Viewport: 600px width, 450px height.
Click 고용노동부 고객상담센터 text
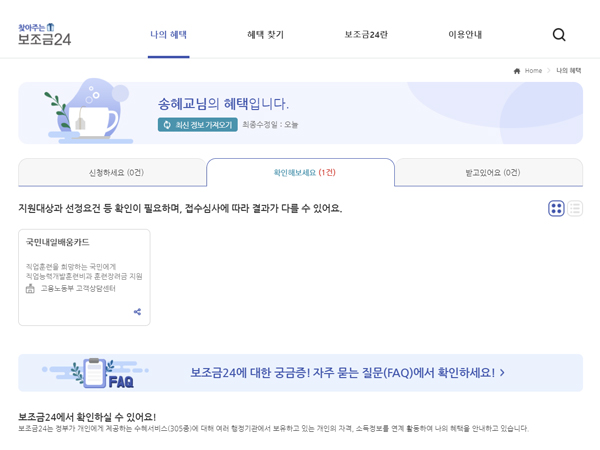click(78, 289)
